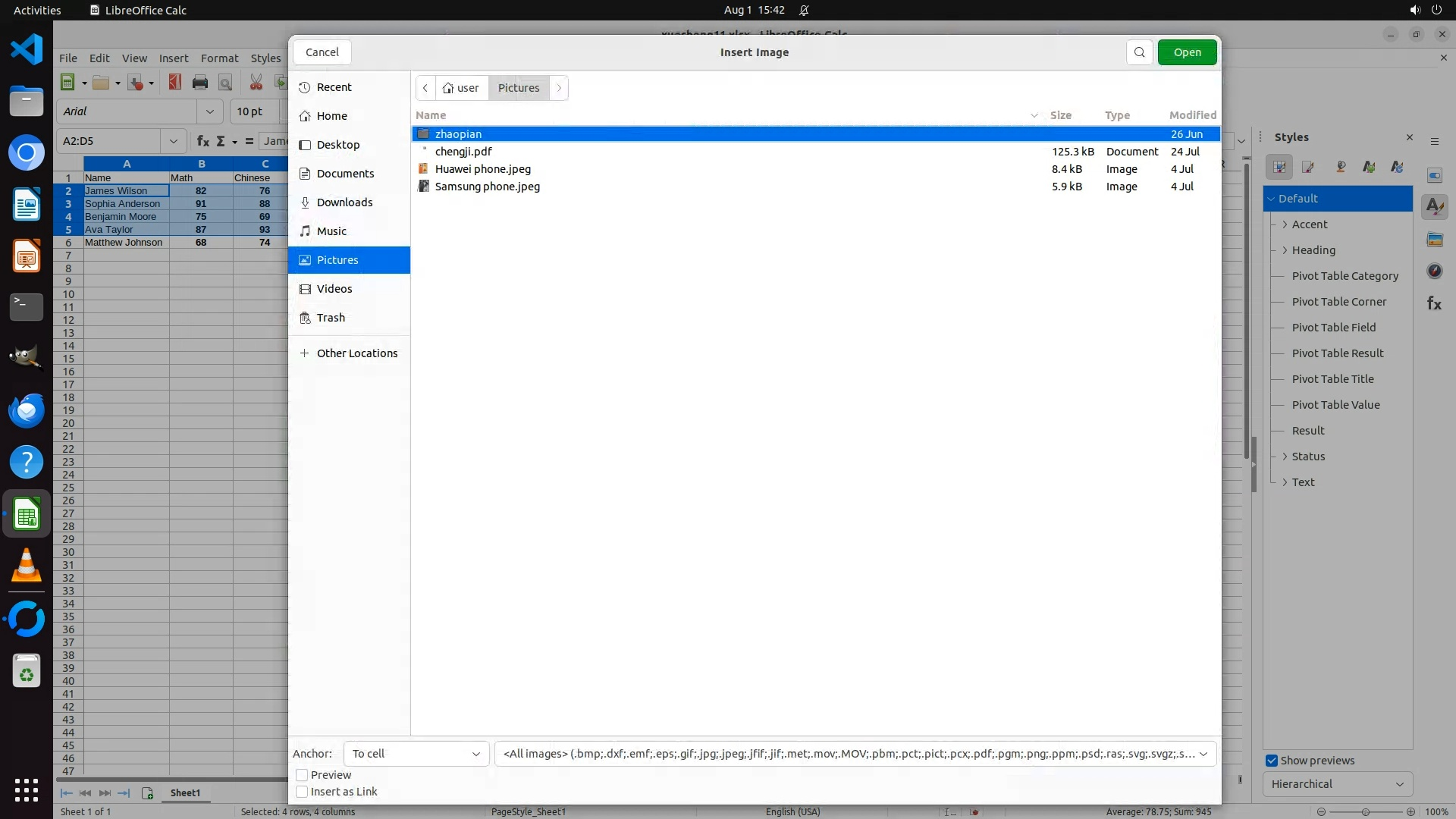Open Other Locations in file chooser sidebar

pos(356,353)
